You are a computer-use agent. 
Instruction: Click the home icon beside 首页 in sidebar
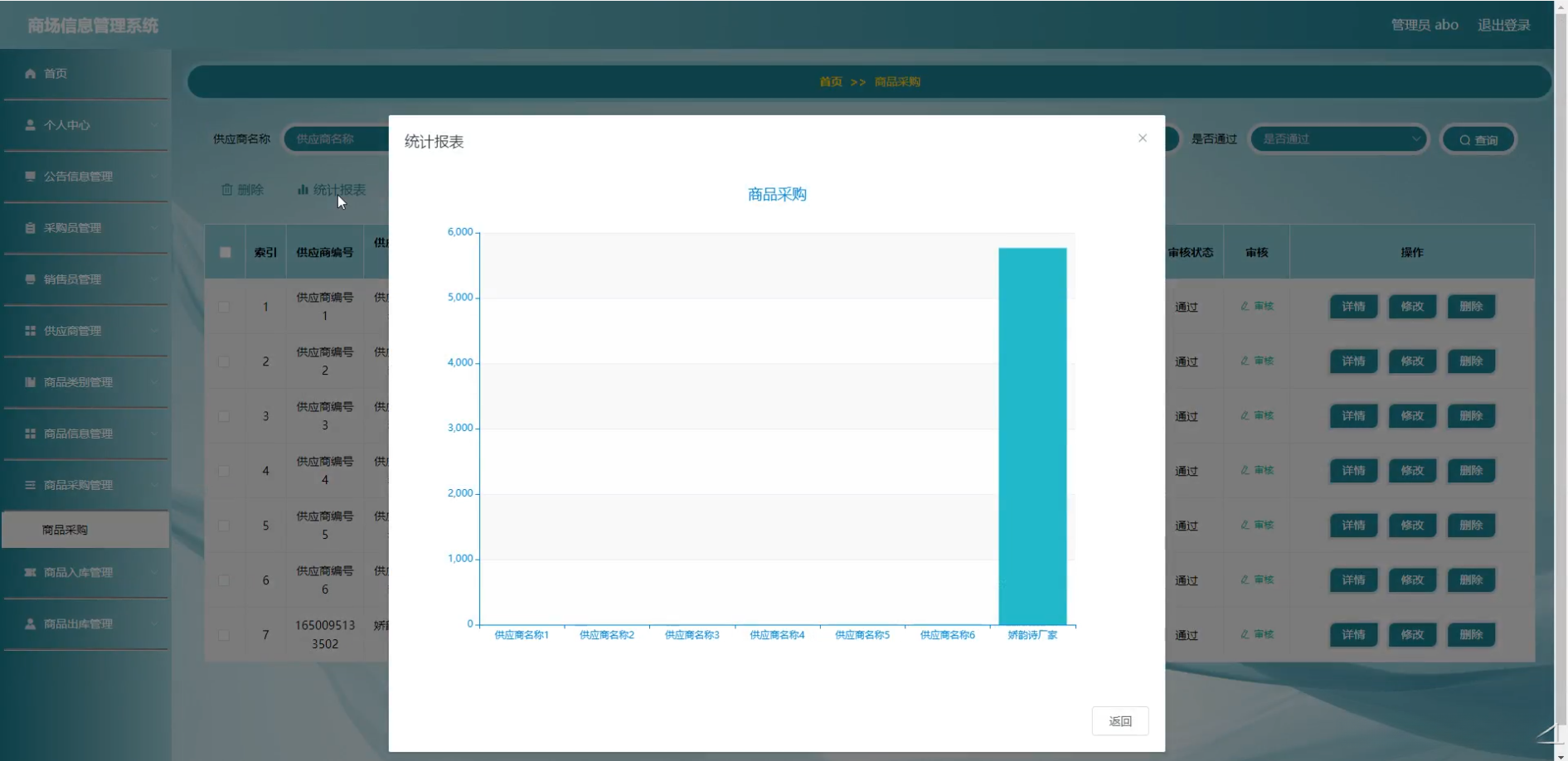[x=31, y=74]
